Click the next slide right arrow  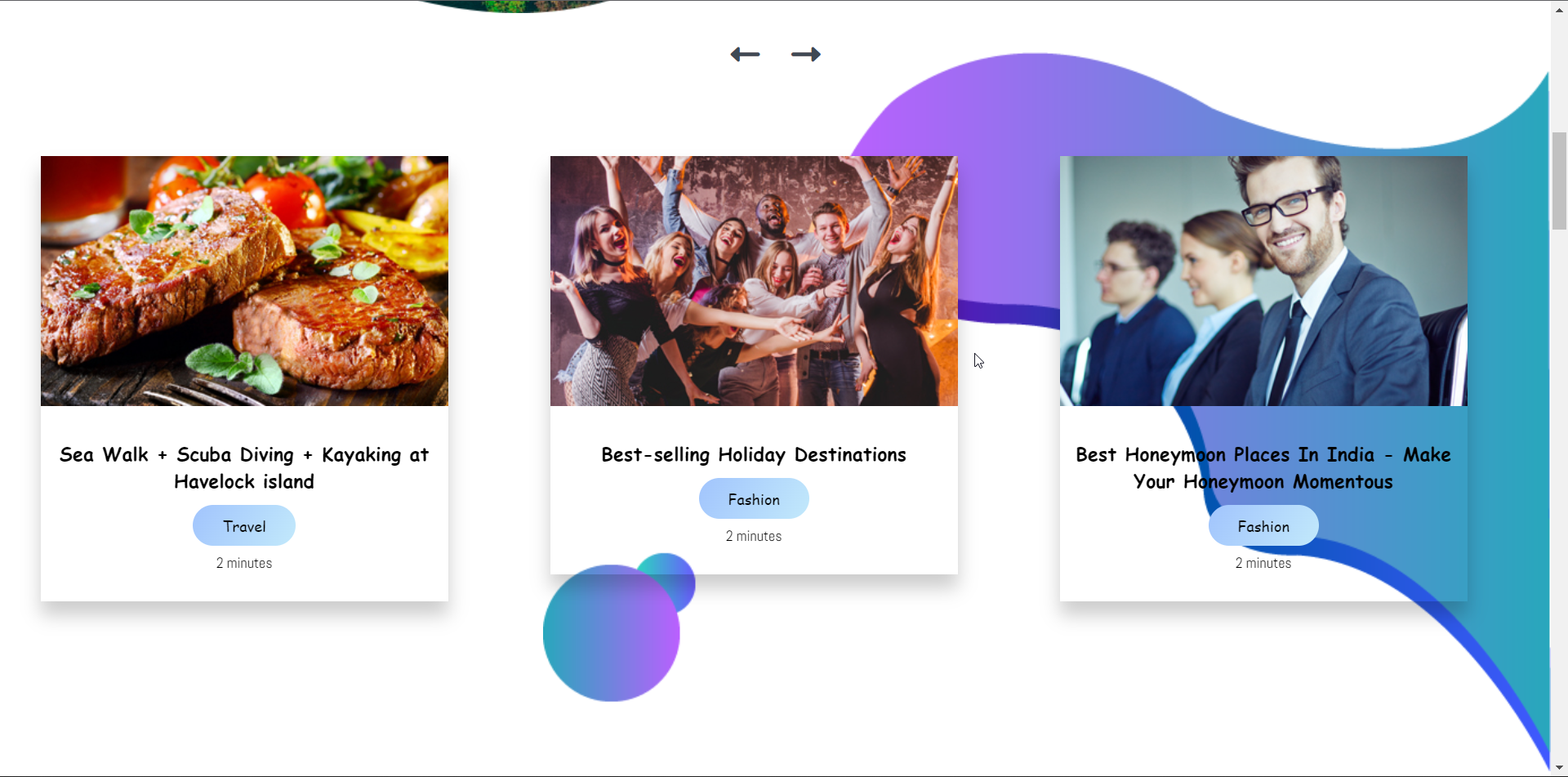[805, 55]
